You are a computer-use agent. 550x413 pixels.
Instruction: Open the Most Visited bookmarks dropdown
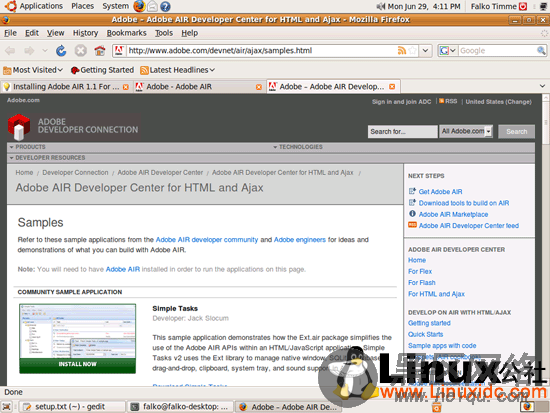pyautogui.click(x=33, y=70)
